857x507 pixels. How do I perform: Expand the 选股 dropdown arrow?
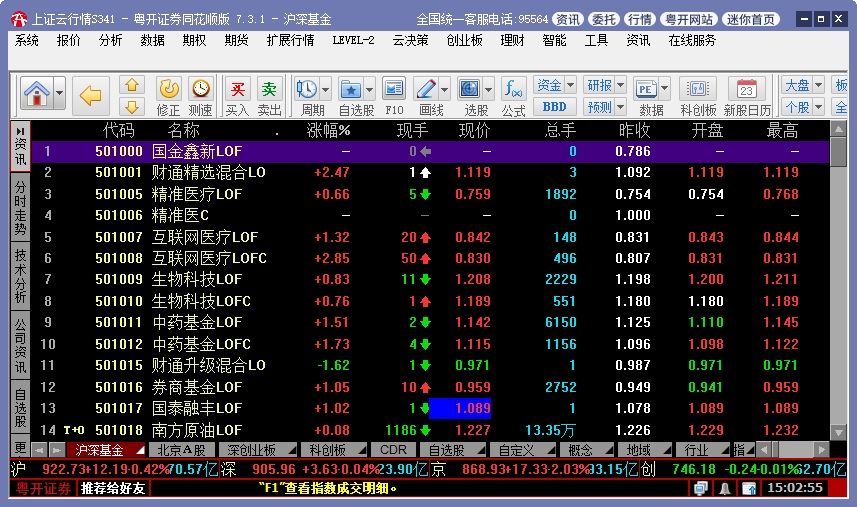[489, 89]
